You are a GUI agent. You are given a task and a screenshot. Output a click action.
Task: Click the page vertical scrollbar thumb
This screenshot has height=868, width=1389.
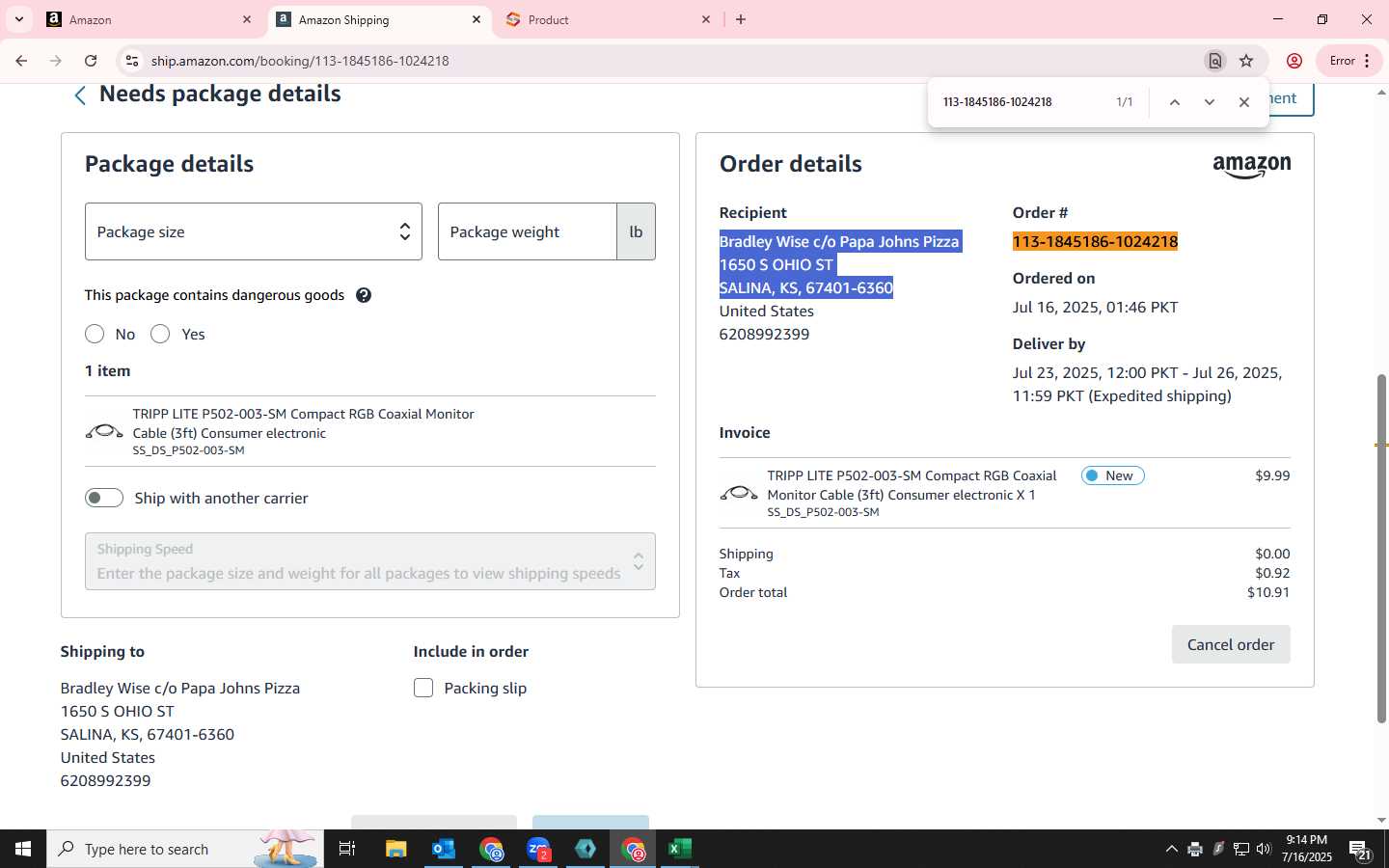click(x=1381, y=548)
